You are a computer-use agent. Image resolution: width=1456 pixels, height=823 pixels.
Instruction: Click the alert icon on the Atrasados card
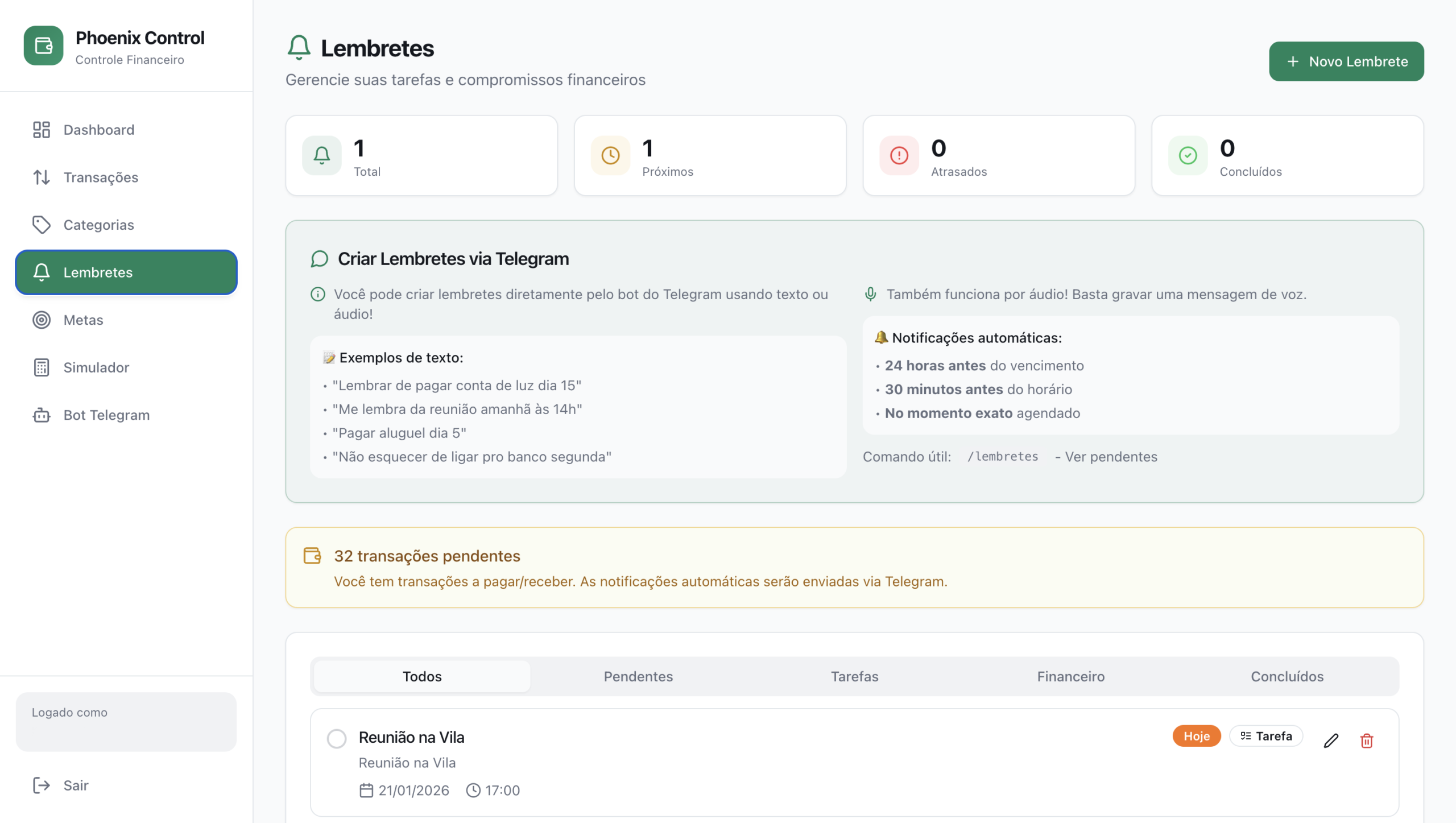[x=899, y=155]
